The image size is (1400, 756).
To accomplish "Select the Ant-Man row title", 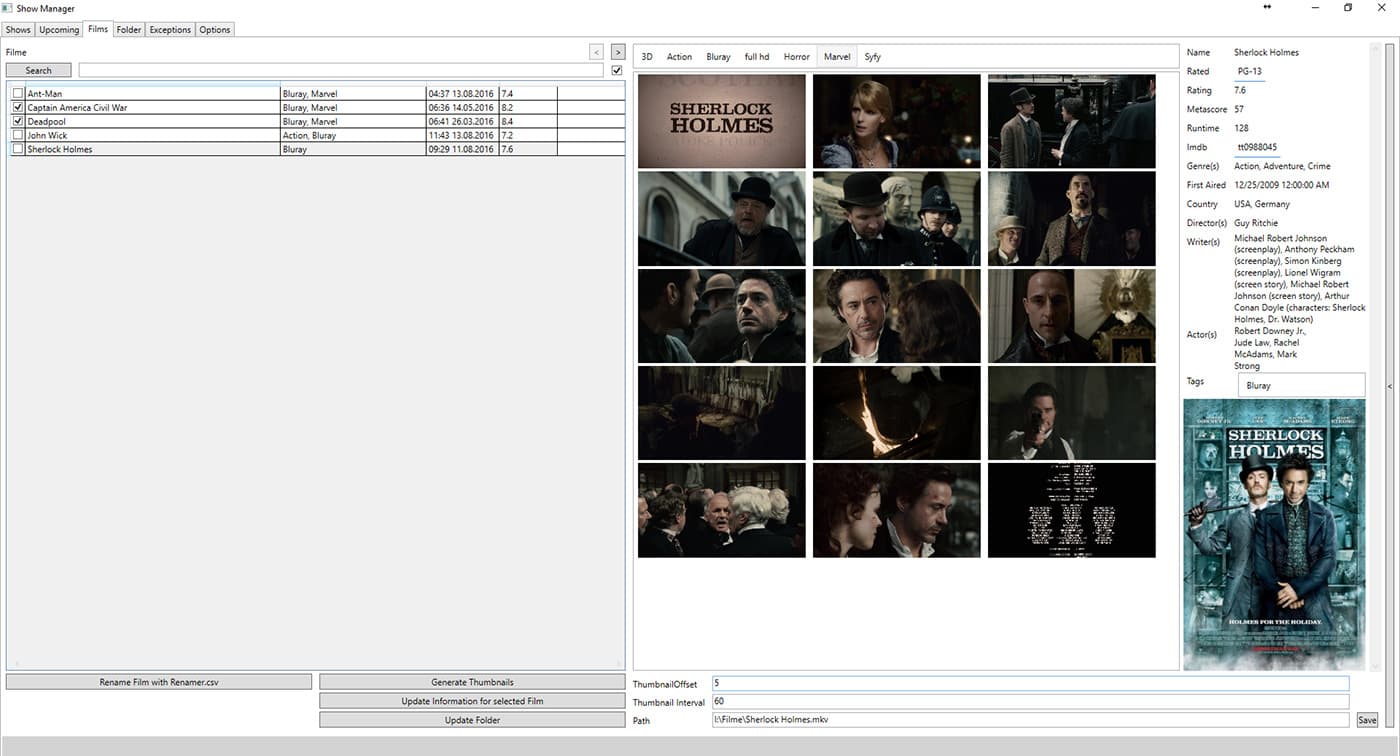I will (x=45, y=93).
